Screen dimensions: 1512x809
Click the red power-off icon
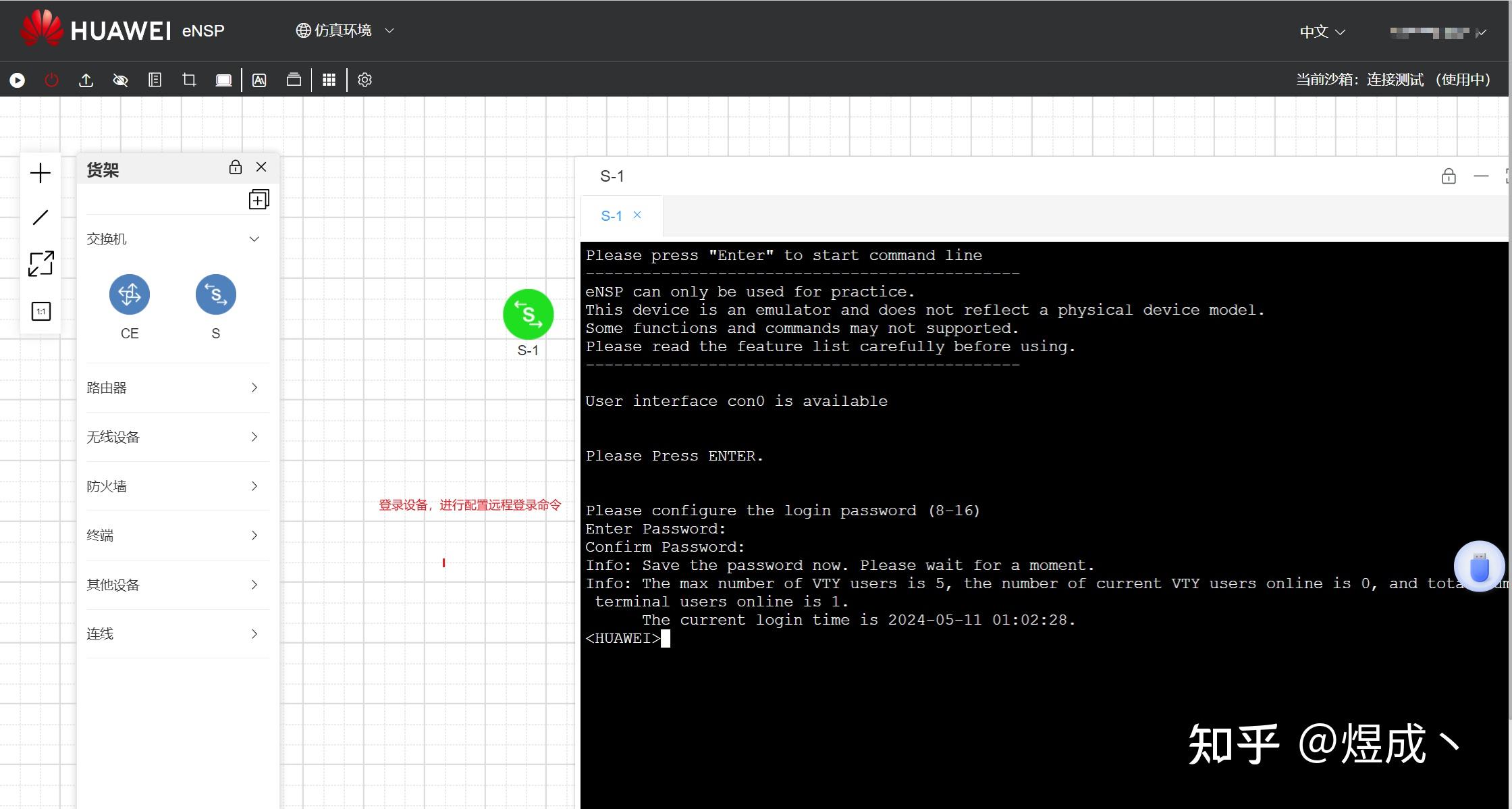pos(51,80)
